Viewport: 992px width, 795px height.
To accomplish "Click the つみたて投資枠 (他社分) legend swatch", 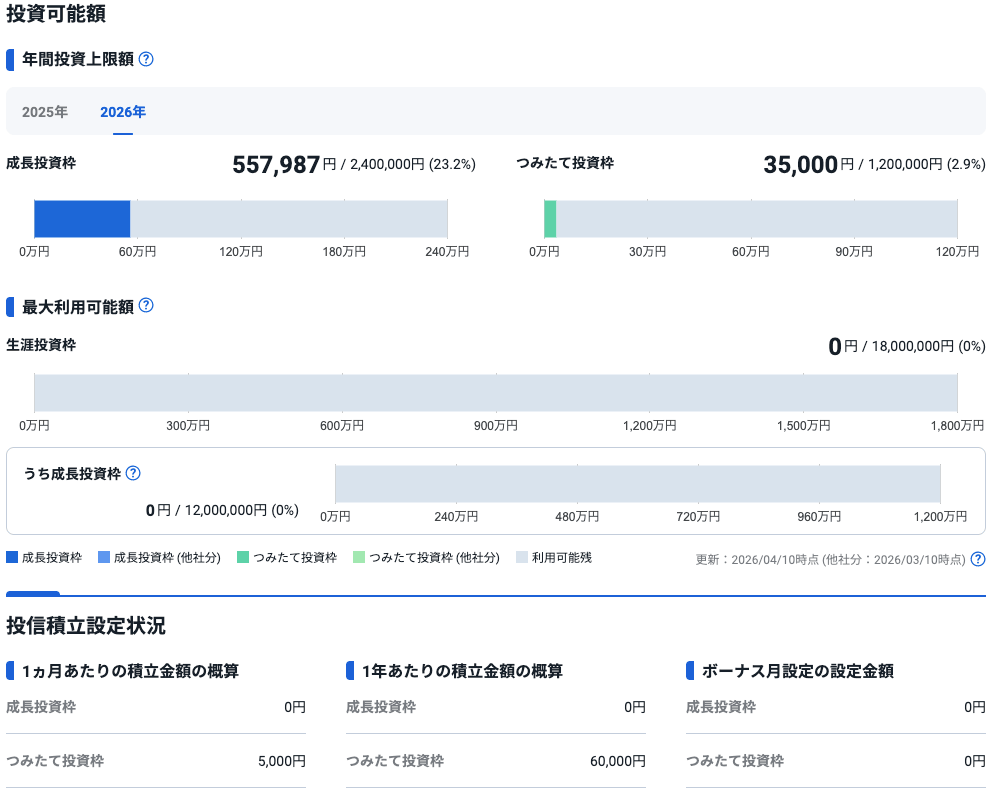I will tap(359, 558).
